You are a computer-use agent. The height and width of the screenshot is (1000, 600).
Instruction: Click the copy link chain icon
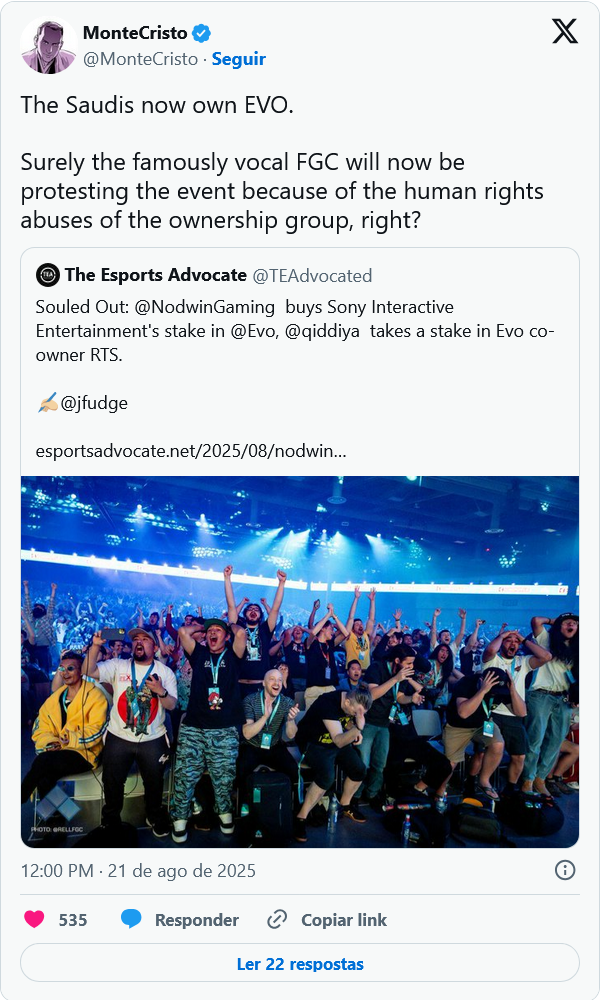click(277, 920)
